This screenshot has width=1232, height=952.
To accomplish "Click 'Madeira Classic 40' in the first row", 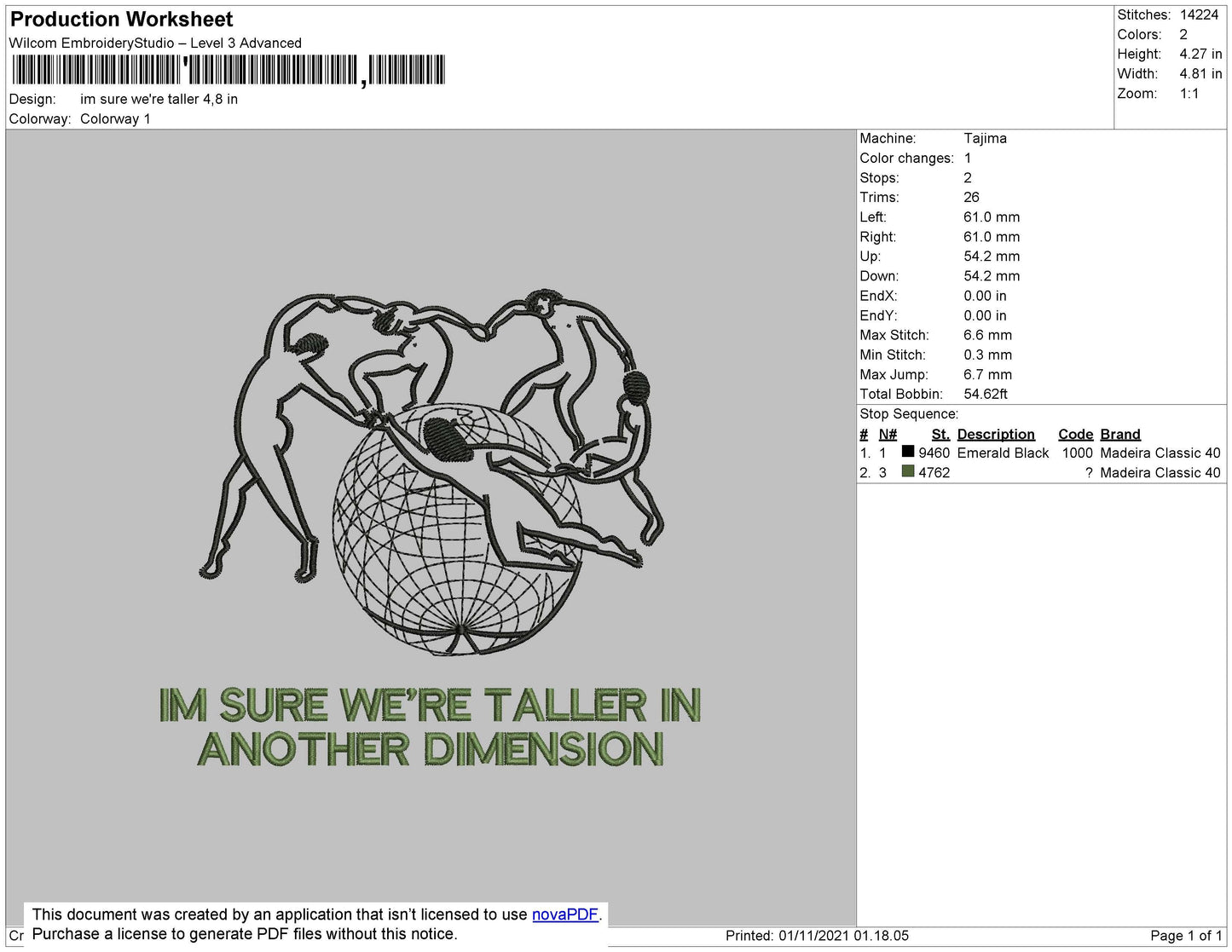I will point(1160,453).
